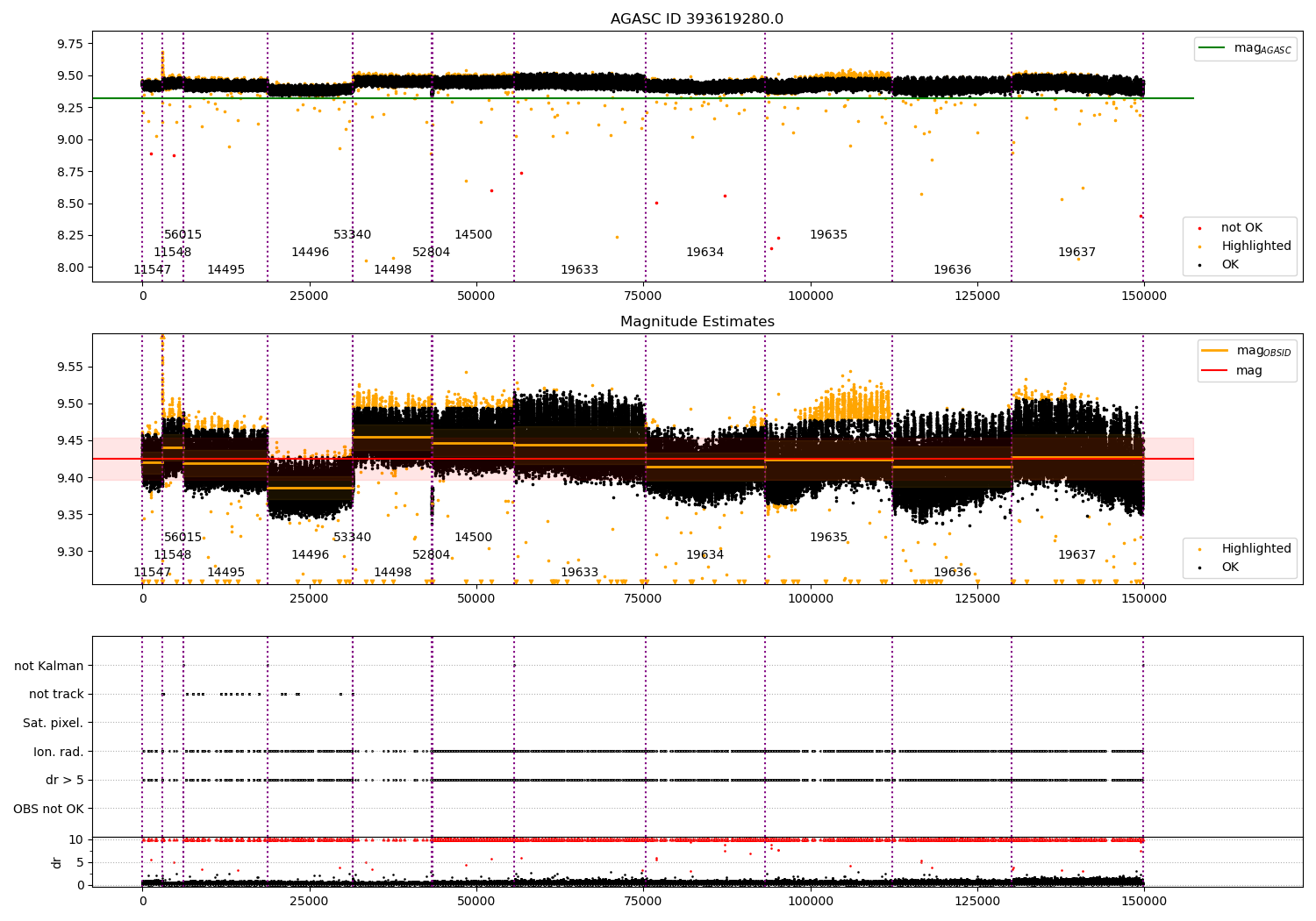Click obsid label 19633 in Magnitude Estimates plot
This screenshot has height=921, width=1316.
tap(580, 573)
